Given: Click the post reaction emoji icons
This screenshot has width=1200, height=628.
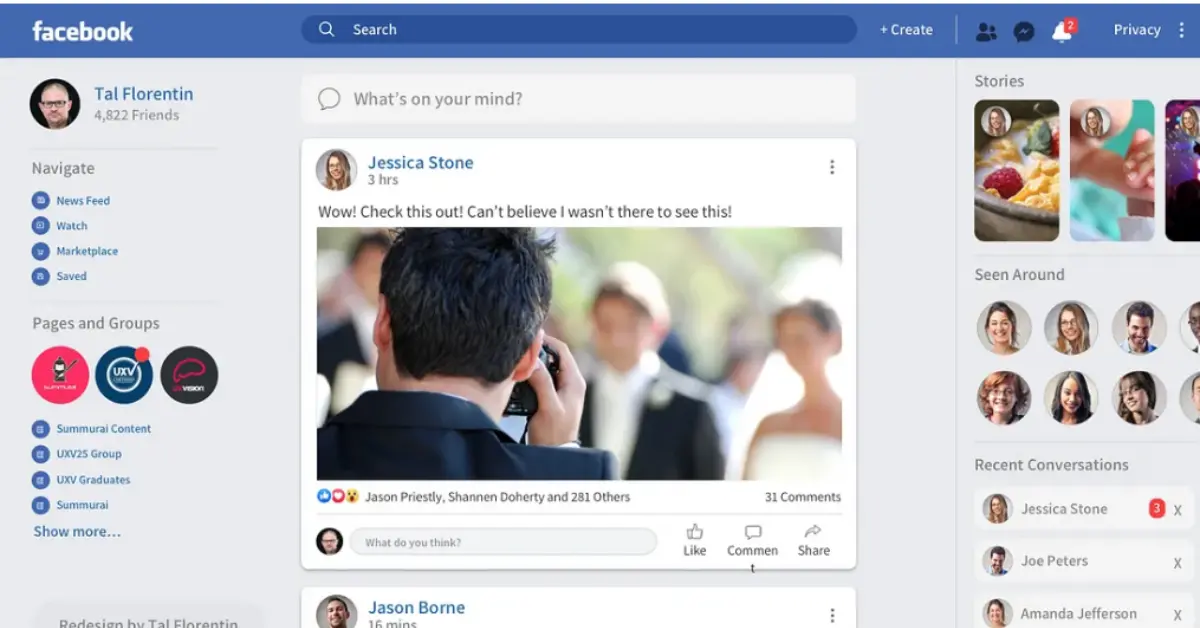Looking at the screenshot, I should (338, 496).
